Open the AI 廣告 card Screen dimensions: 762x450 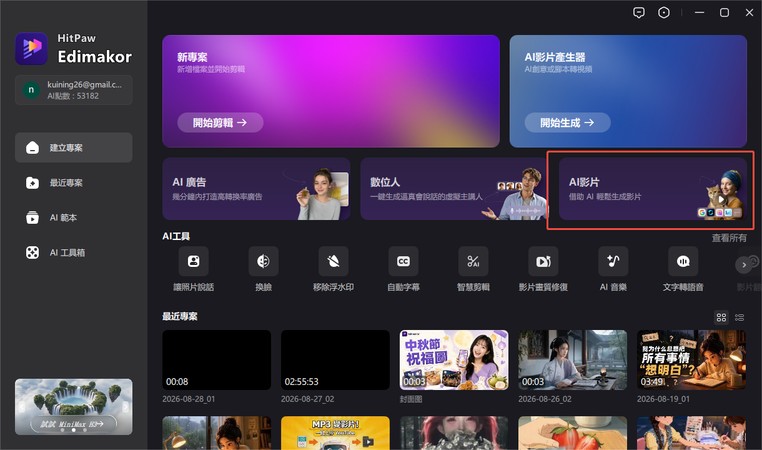point(256,189)
